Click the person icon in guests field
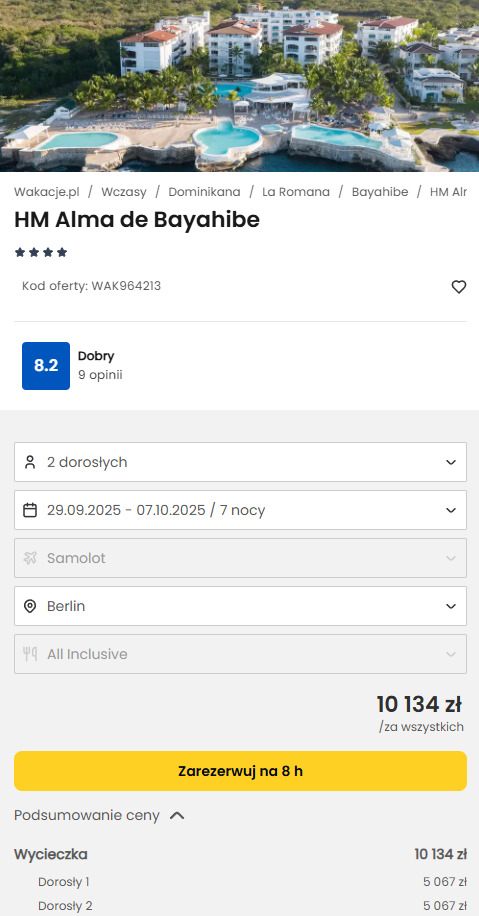Viewport: 479px width, 916px height. click(x=30, y=462)
